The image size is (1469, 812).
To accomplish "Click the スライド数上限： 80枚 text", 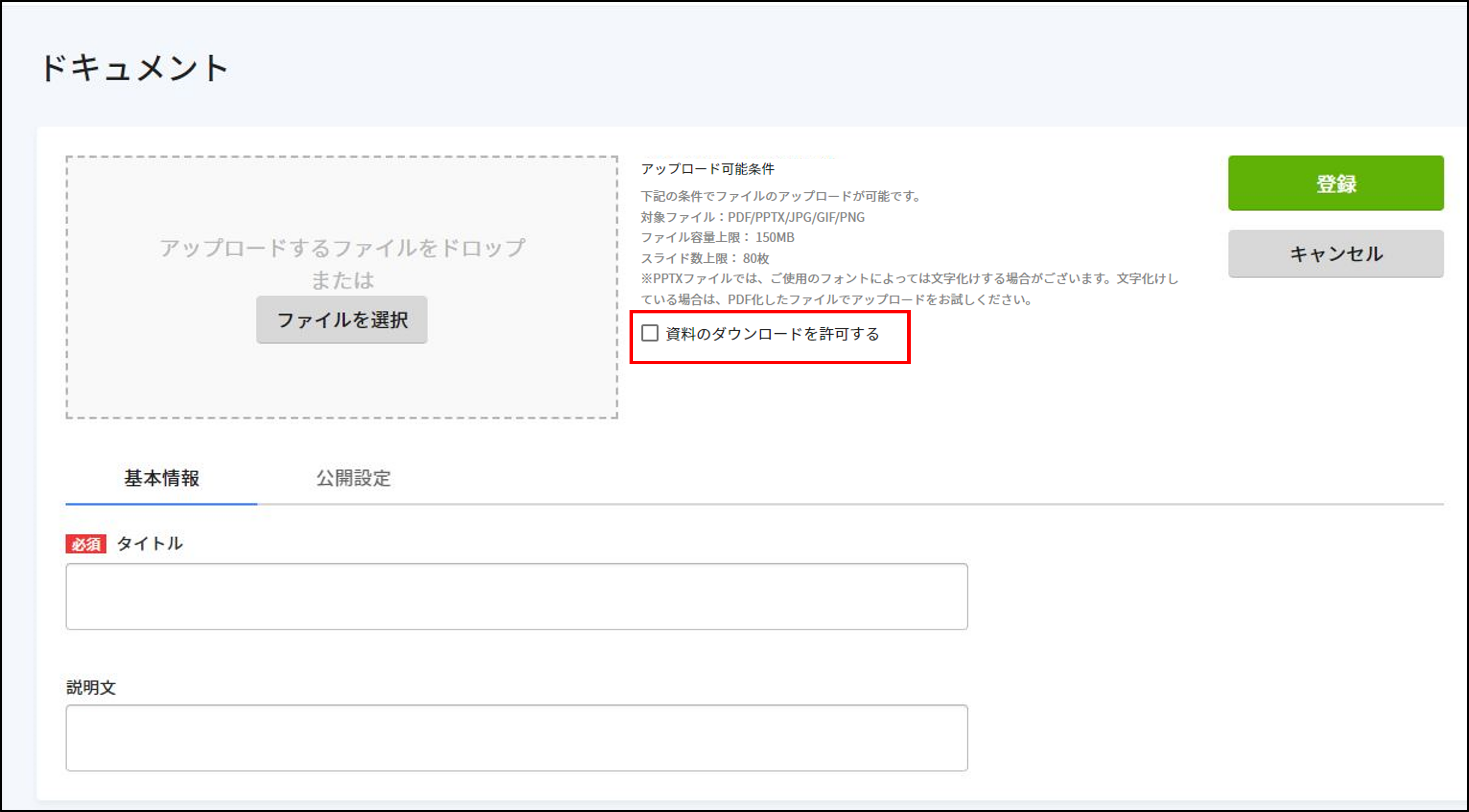I will [706, 258].
